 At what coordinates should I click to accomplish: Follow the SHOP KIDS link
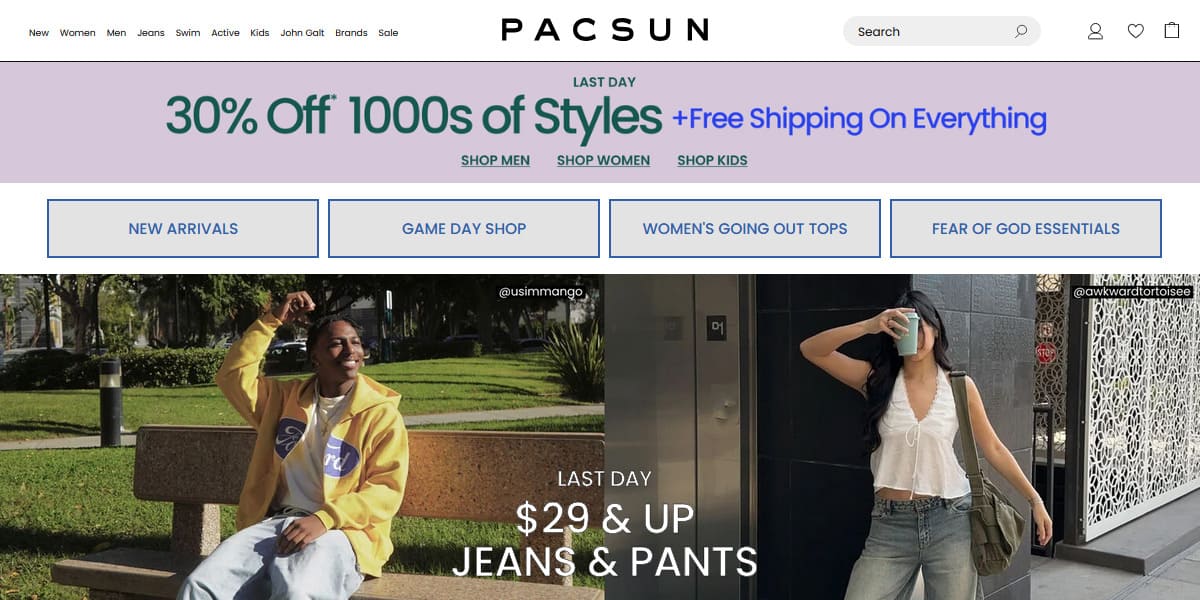712,160
